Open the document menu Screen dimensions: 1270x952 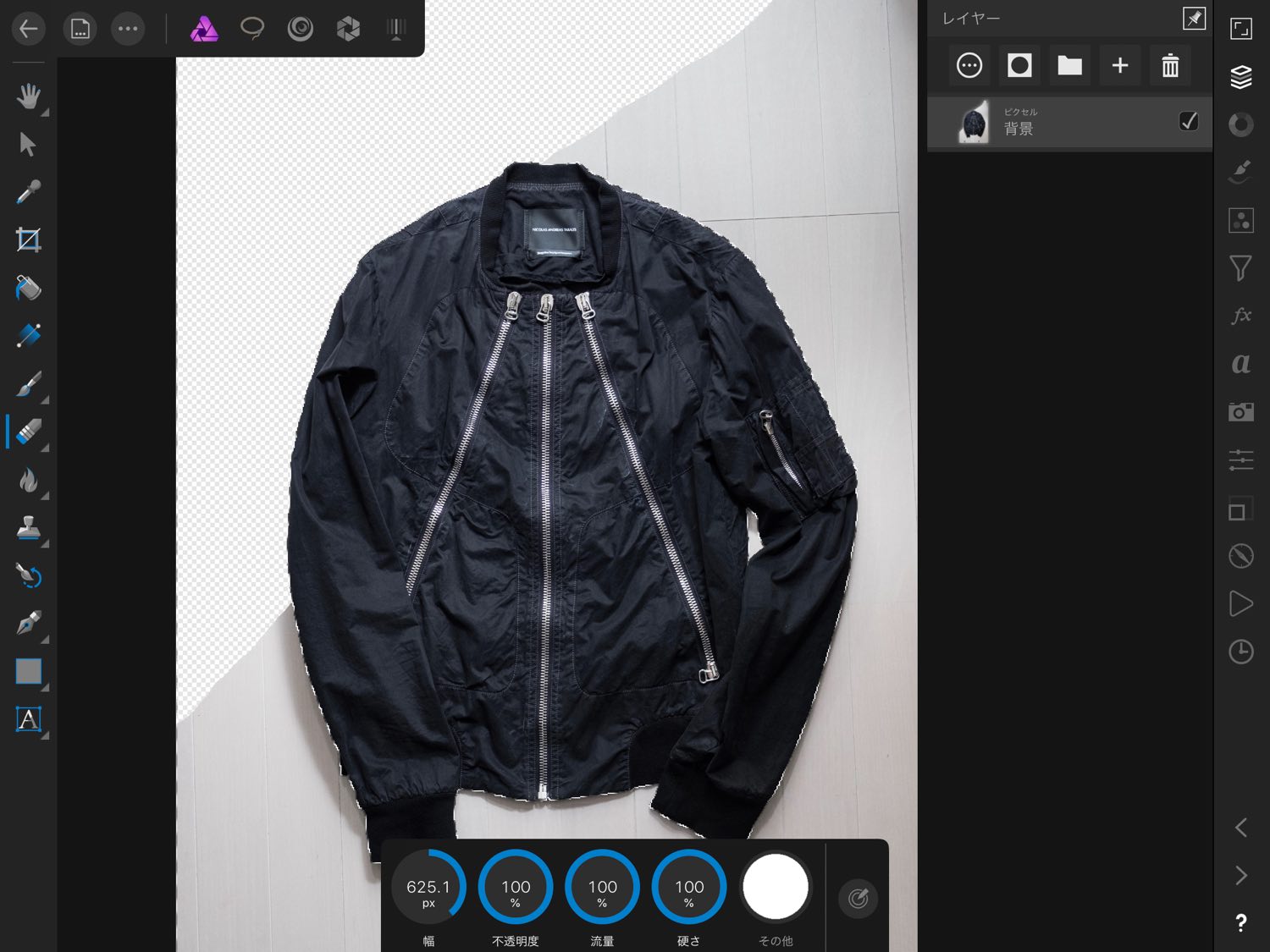tap(80, 29)
